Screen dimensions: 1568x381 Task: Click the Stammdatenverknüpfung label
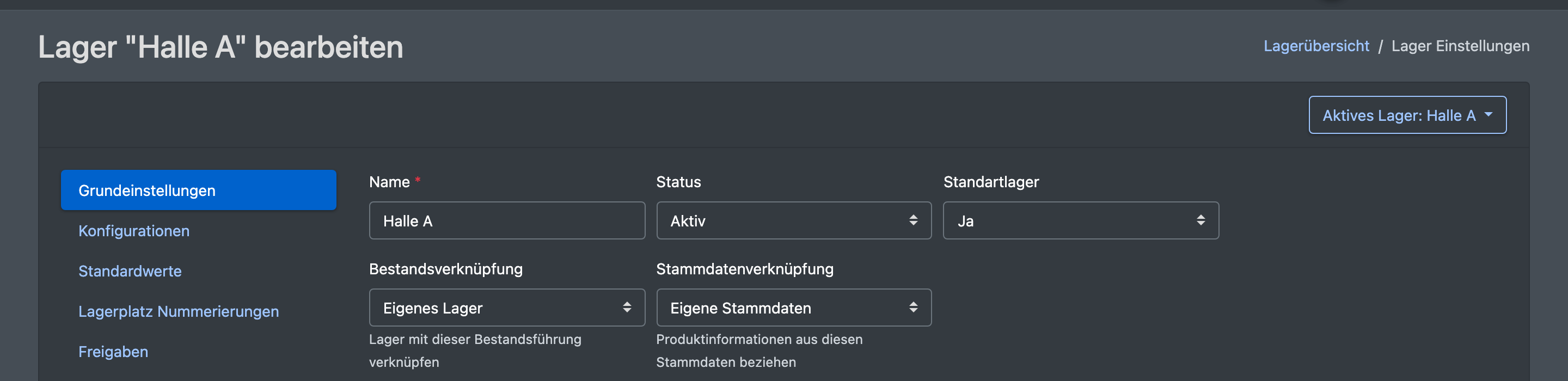coord(744,269)
